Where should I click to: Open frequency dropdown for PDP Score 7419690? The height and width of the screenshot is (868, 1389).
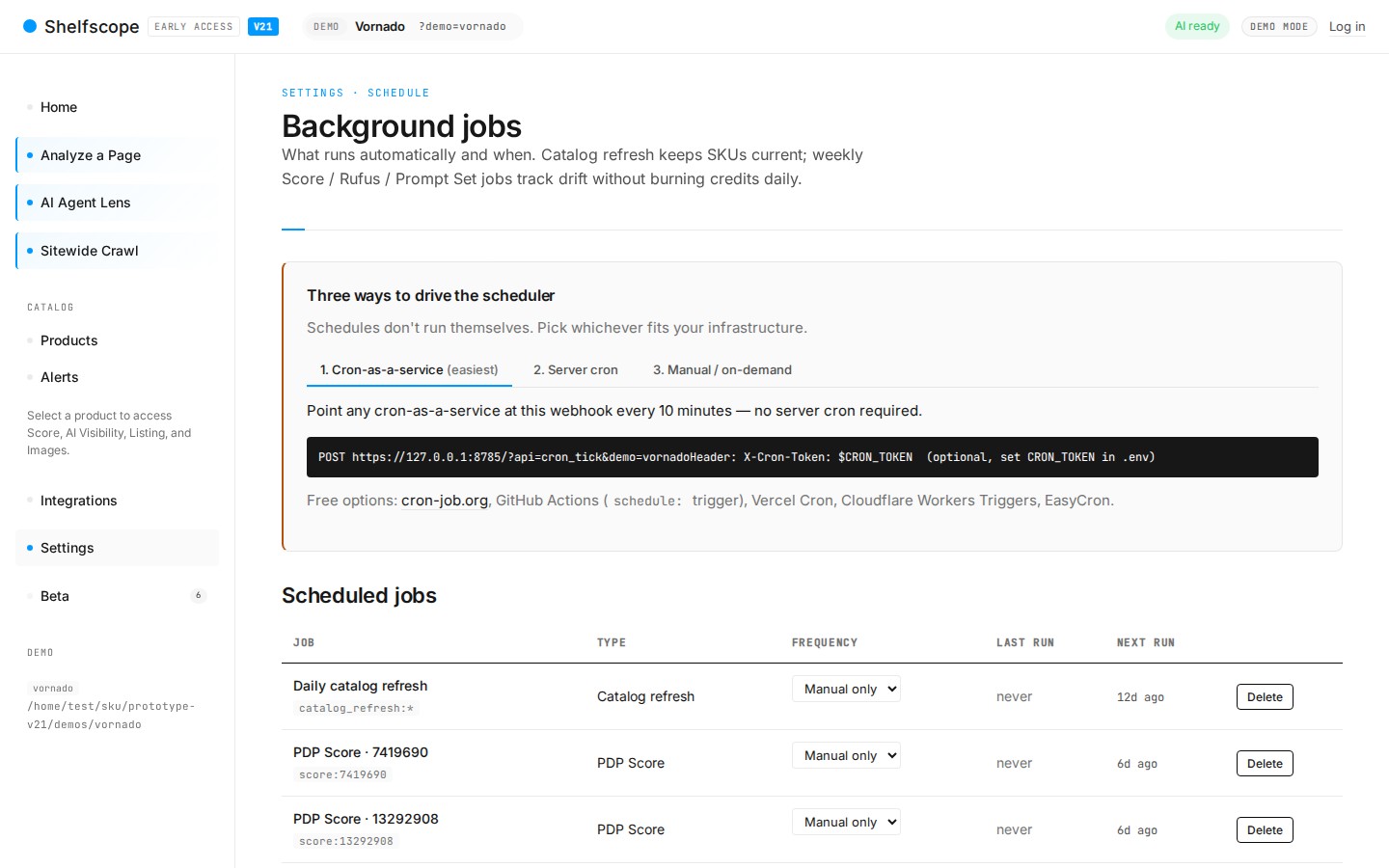point(846,755)
